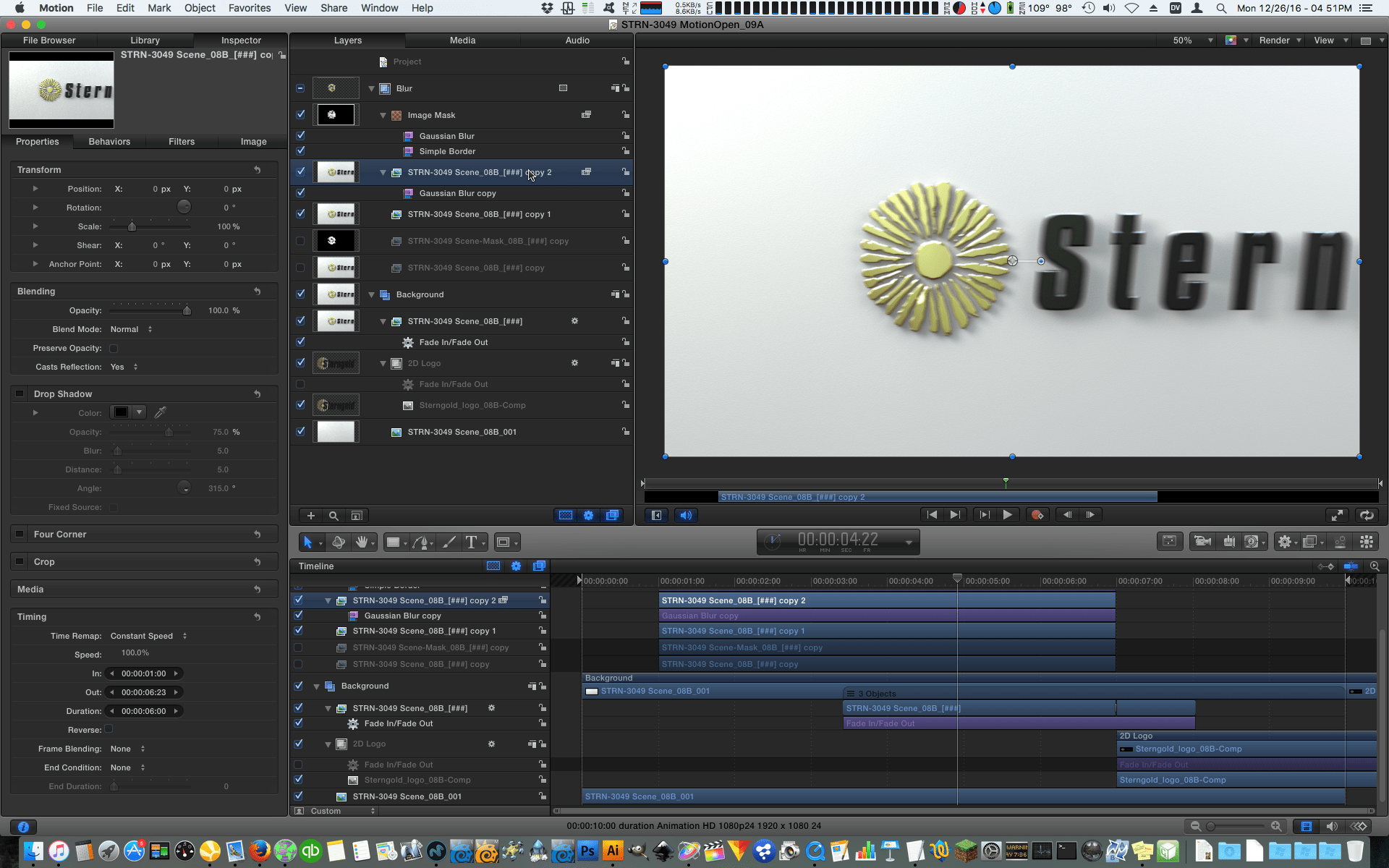Screen dimensions: 1389x868
Task: Enable the Drop Shadow checkbox
Action: click(20, 394)
